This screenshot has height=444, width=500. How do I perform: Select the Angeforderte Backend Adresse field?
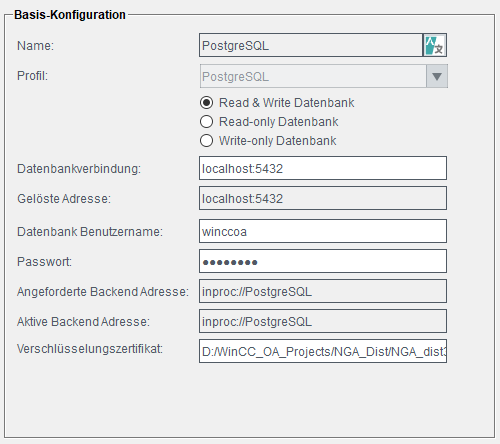[x=323, y=291]
